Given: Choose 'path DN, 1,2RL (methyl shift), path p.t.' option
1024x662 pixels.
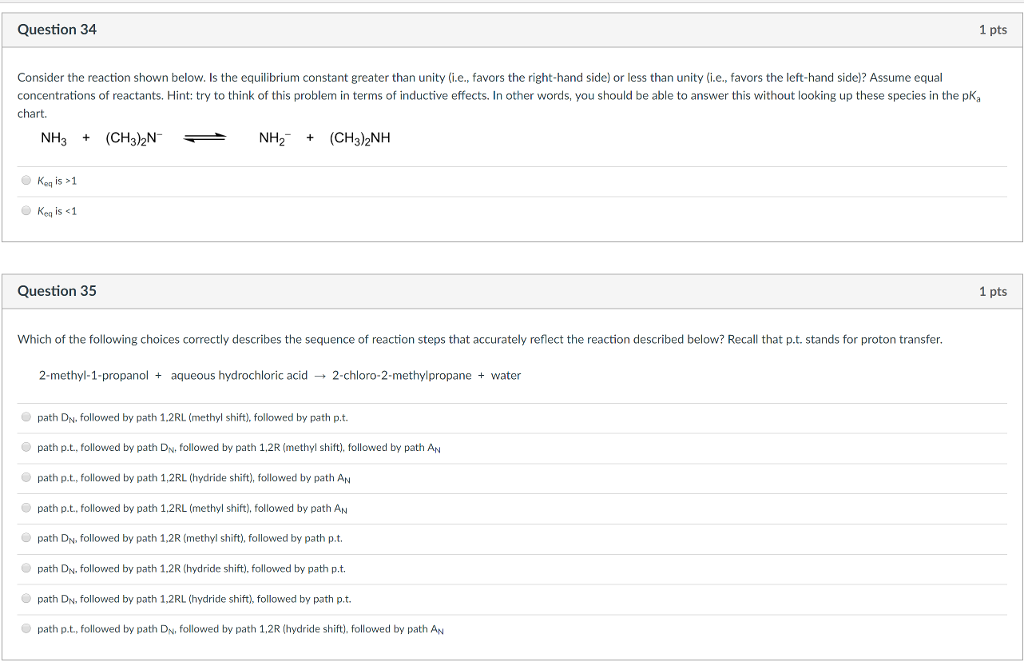Looking at the screenshot, I should pos(26,417).
